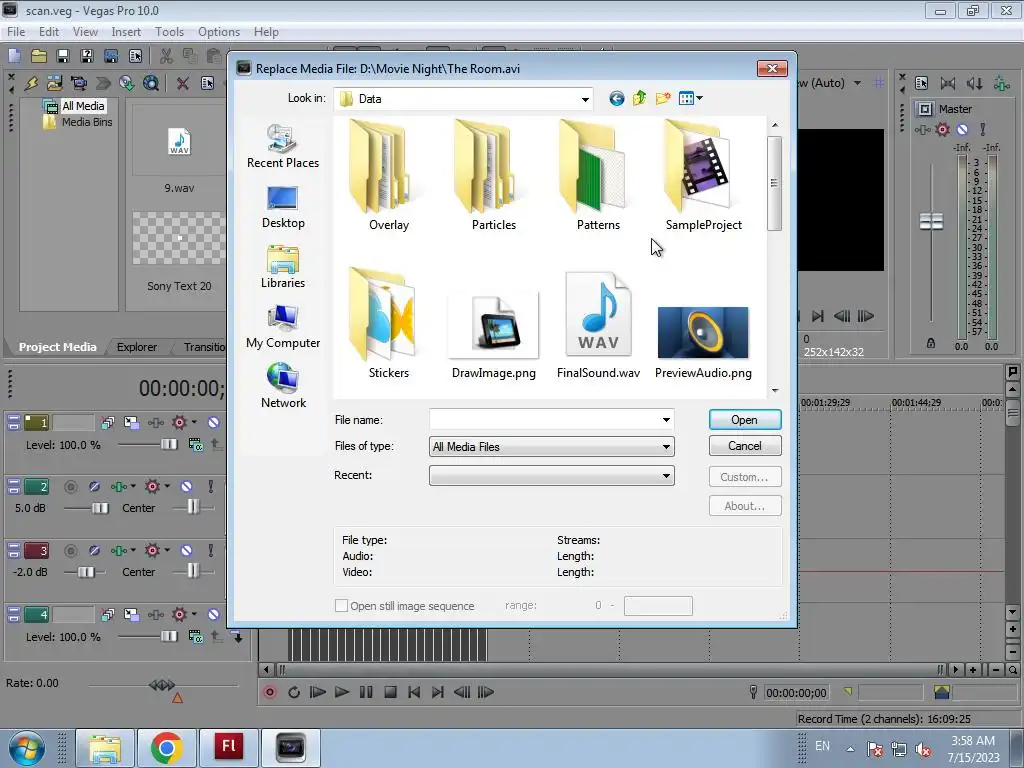Arm track 2 for recording
1024x768 pixels.
click(x=71, y=487)
